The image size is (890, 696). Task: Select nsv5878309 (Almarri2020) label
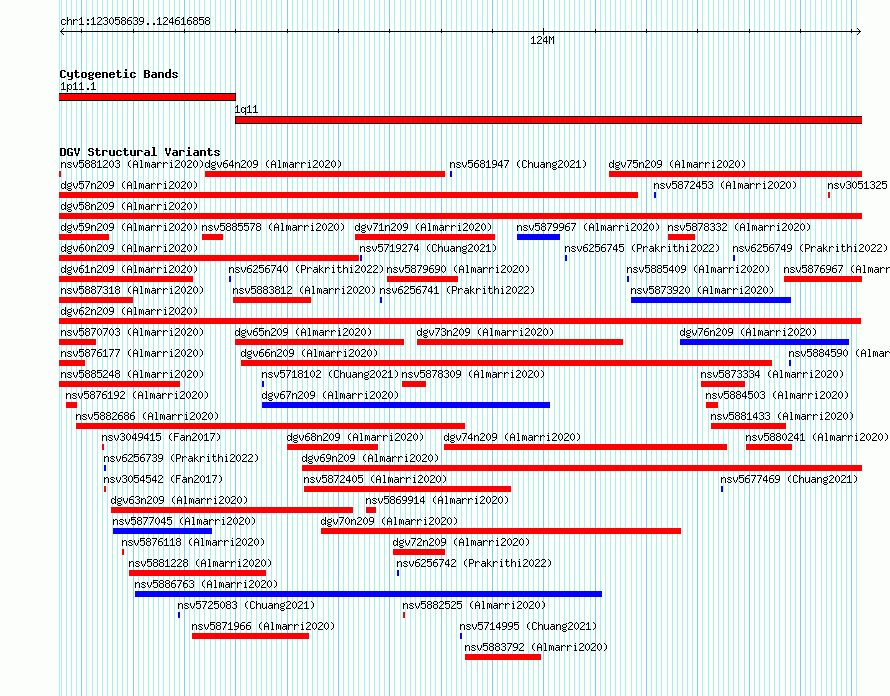click(x=473, y=374)
